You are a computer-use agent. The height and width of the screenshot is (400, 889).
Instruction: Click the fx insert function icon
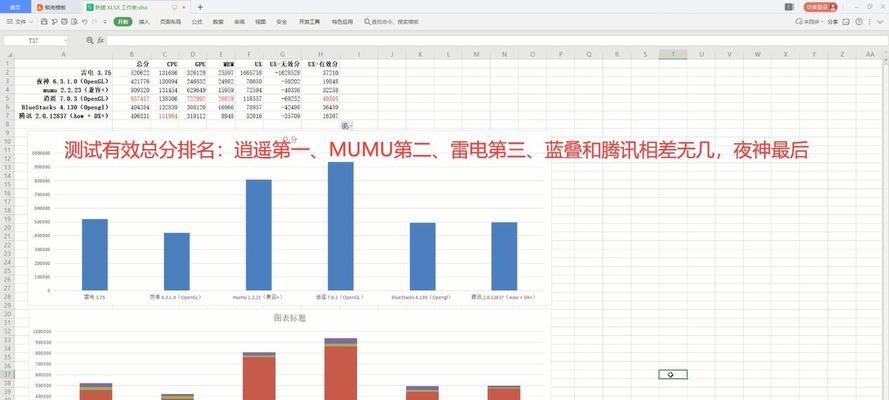coord(100,41)
